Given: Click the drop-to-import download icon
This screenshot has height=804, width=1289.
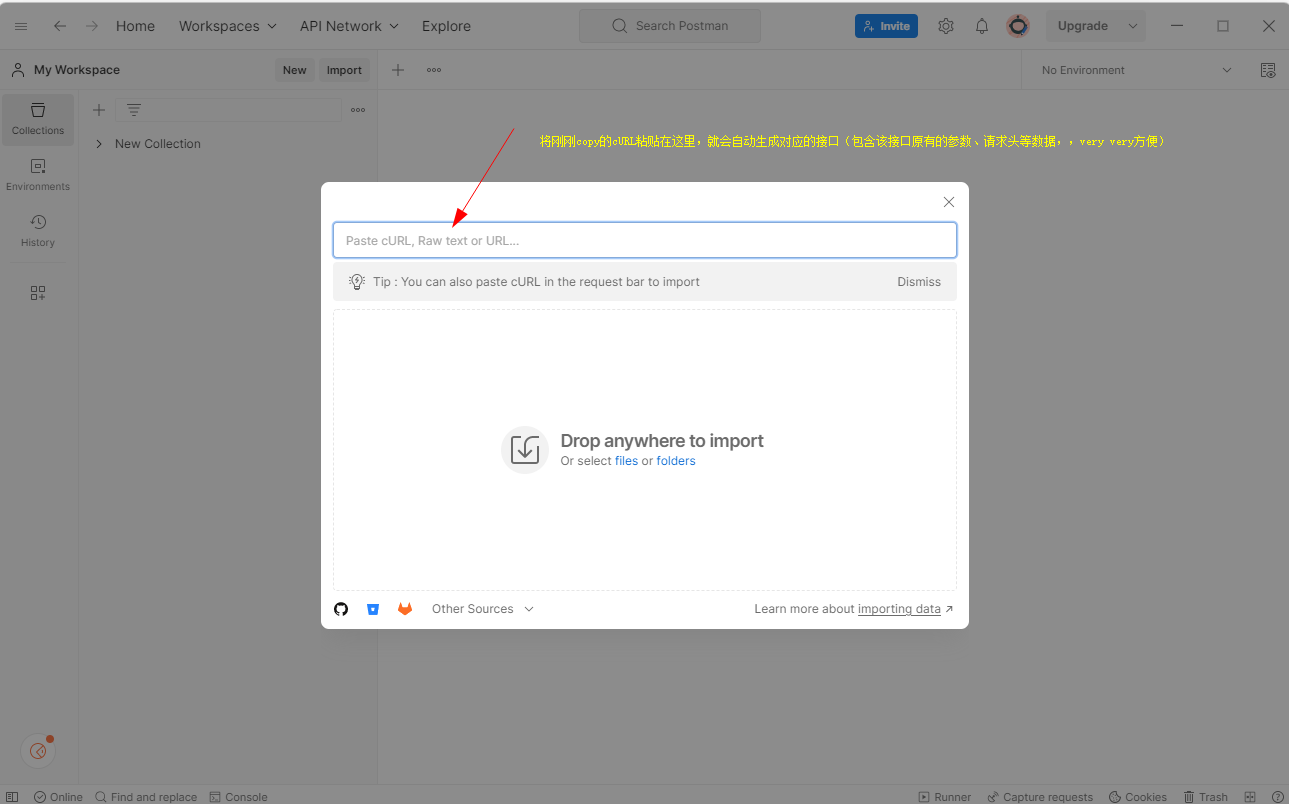Looking at the screenshot, I should coord(525,450).
